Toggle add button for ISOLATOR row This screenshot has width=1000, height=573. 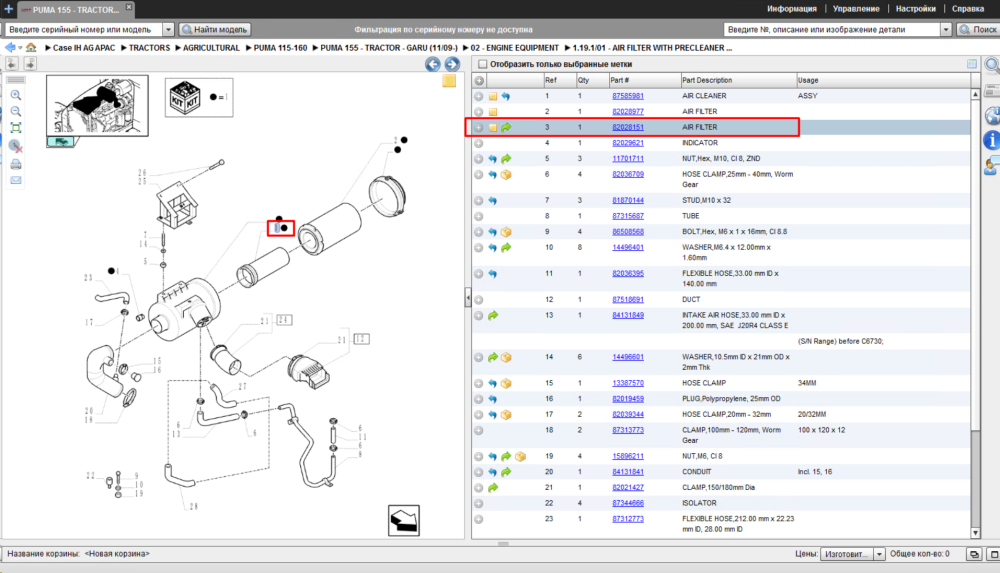(479, 503)
